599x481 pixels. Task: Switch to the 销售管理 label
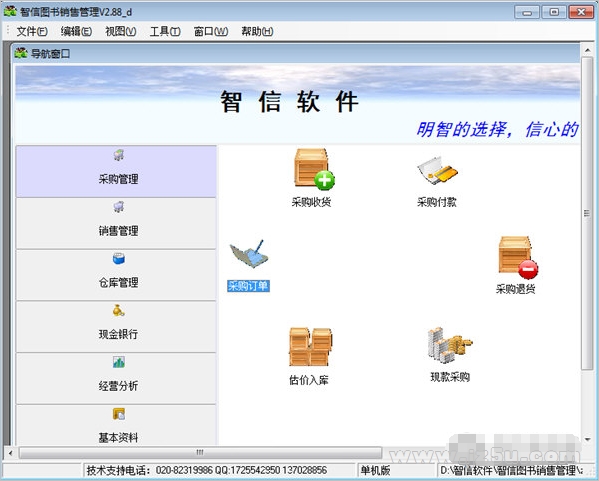tap(118, 231)
